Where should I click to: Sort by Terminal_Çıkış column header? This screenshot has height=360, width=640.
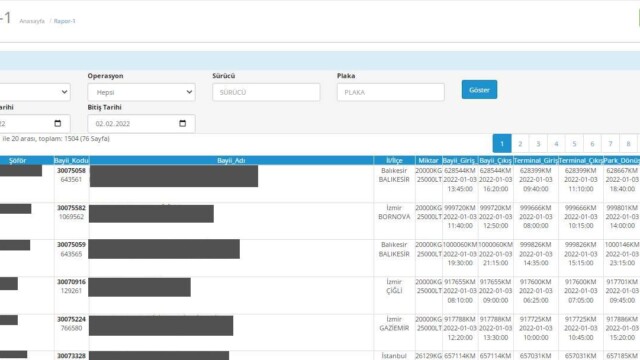581,160
